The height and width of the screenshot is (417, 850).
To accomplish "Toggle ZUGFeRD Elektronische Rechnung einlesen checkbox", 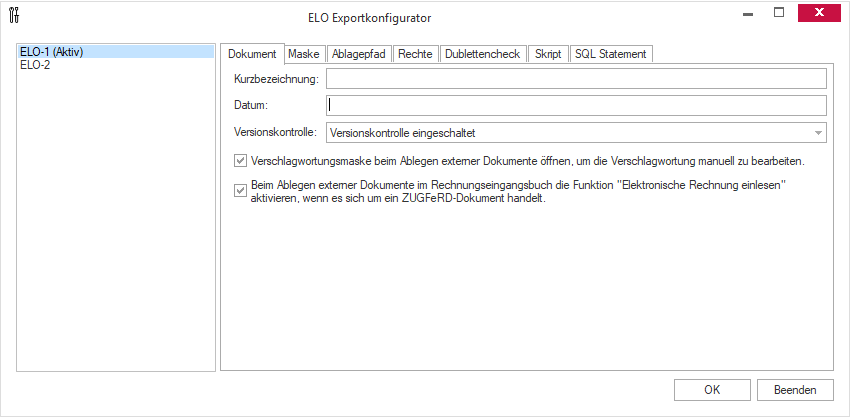I will coord(240,191).
